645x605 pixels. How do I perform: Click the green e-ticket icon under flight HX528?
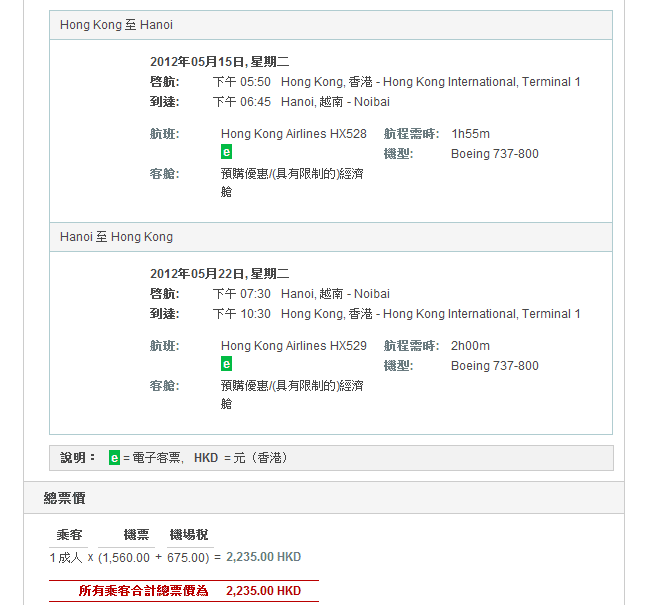tap(227, 152)
